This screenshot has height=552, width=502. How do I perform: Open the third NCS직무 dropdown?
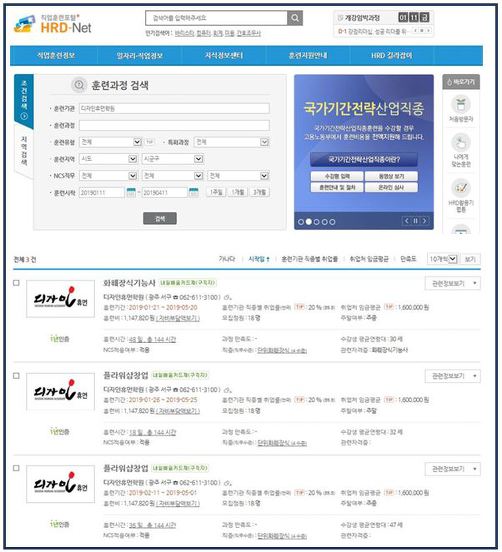click(x=238, y=176)
